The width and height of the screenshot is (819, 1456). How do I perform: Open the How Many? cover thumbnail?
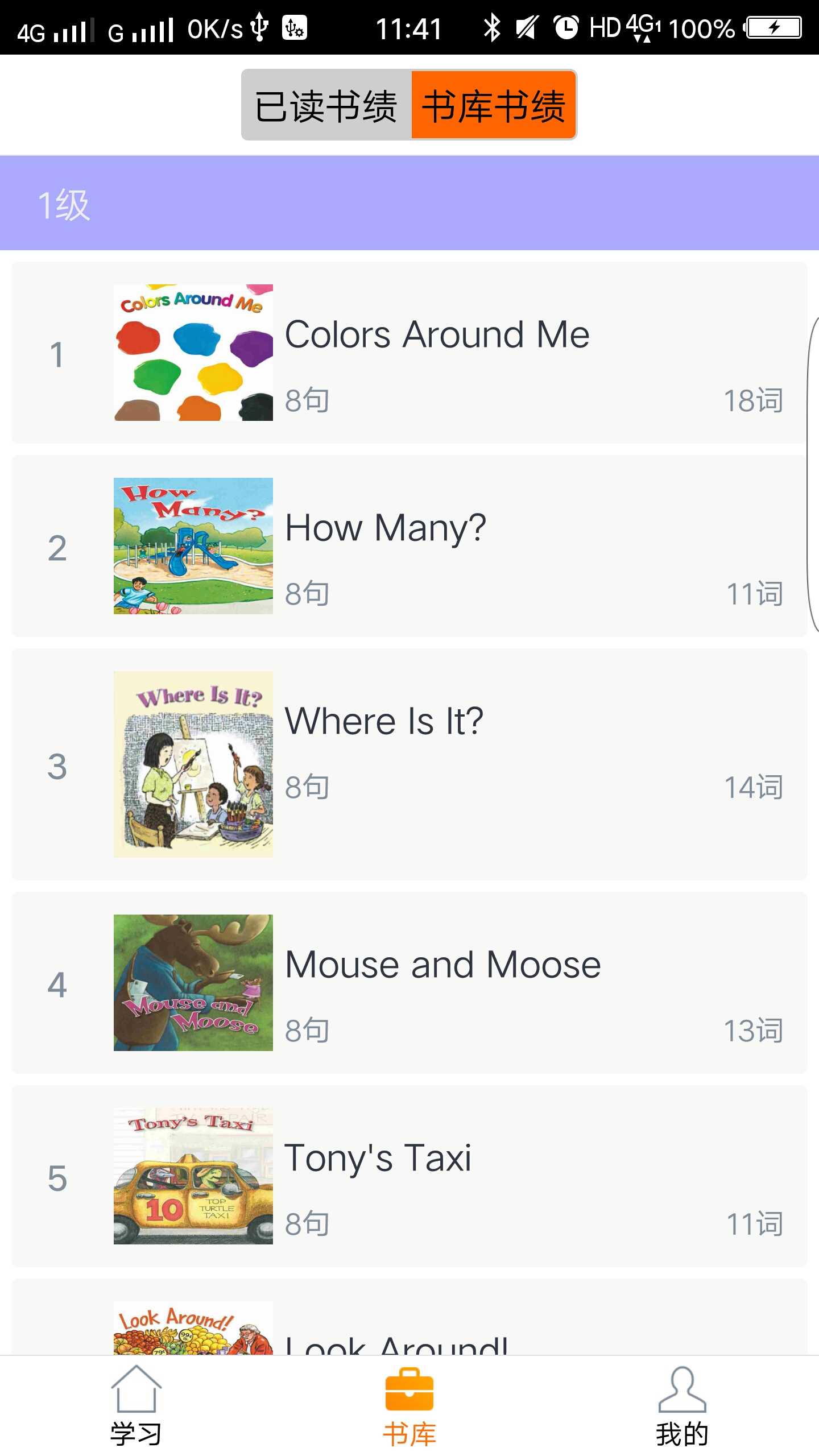click(x=193, y=546)
